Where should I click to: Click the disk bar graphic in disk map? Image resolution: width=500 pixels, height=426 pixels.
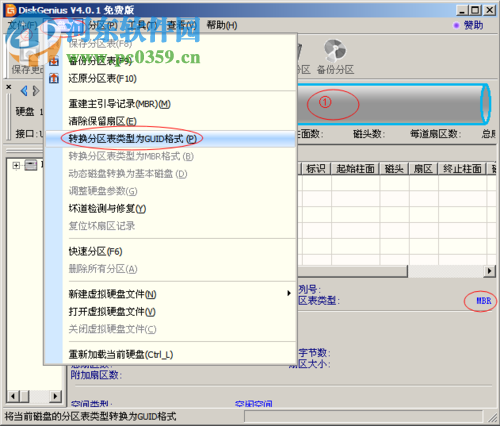click(x=393, y=104)
